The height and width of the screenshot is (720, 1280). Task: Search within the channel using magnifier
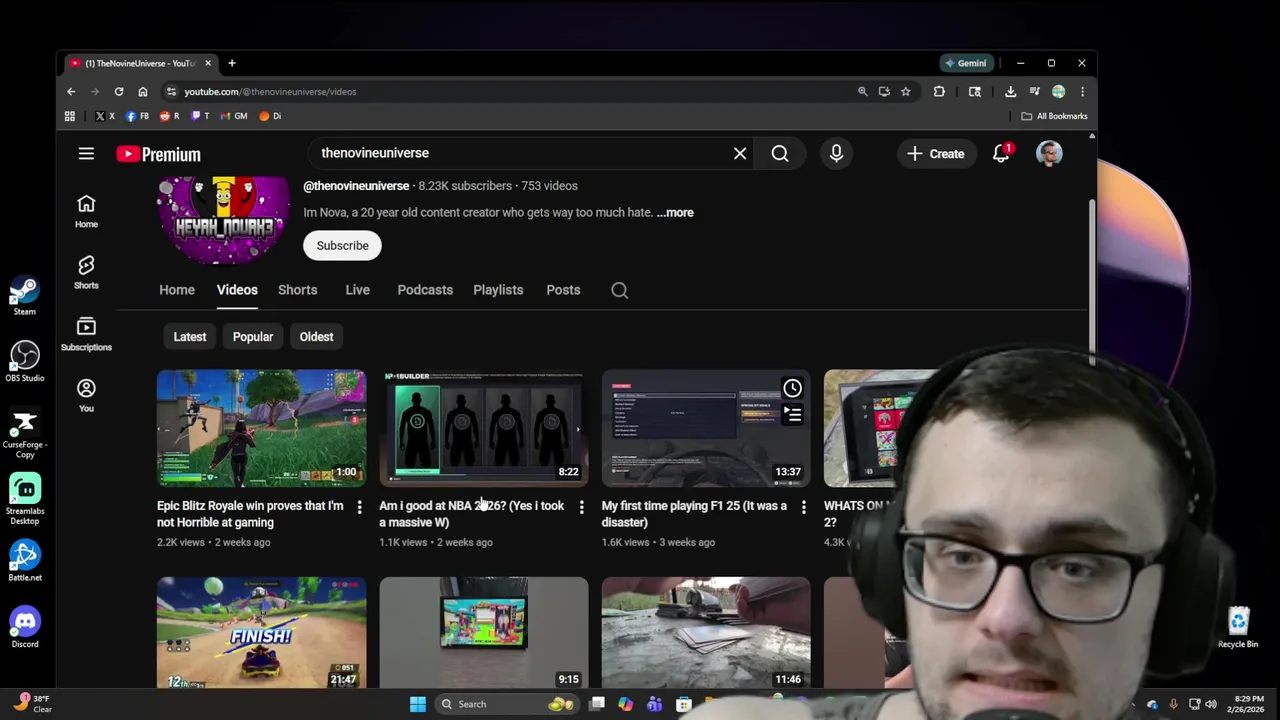pos(620,290)
